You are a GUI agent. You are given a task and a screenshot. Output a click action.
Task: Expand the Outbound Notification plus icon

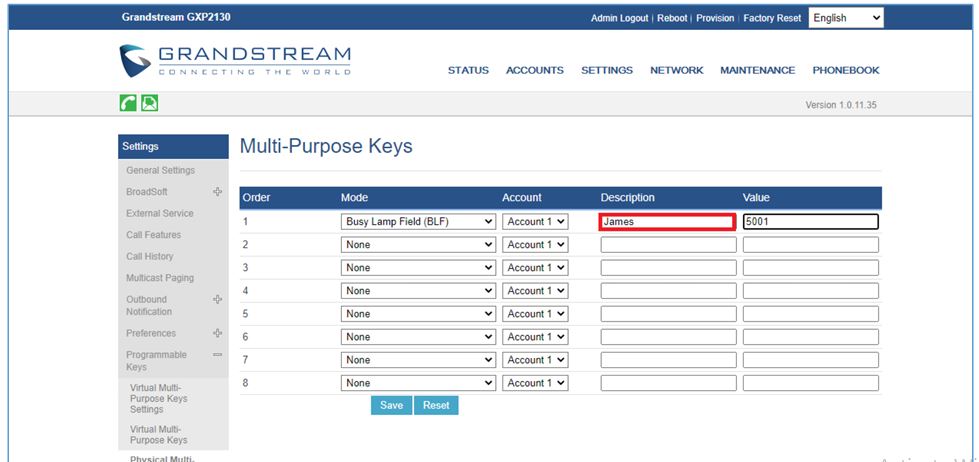(x=217, y=300)
